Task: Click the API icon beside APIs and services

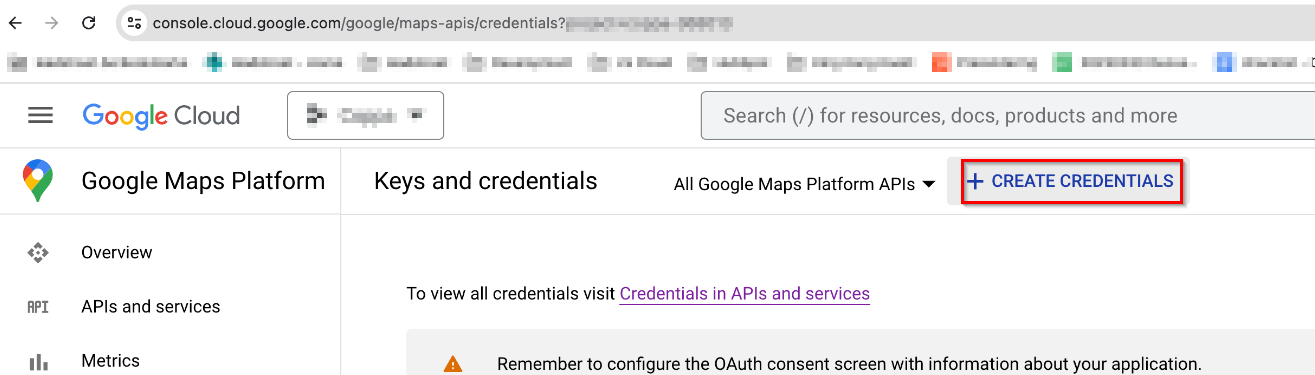Action: coord(38,307)
